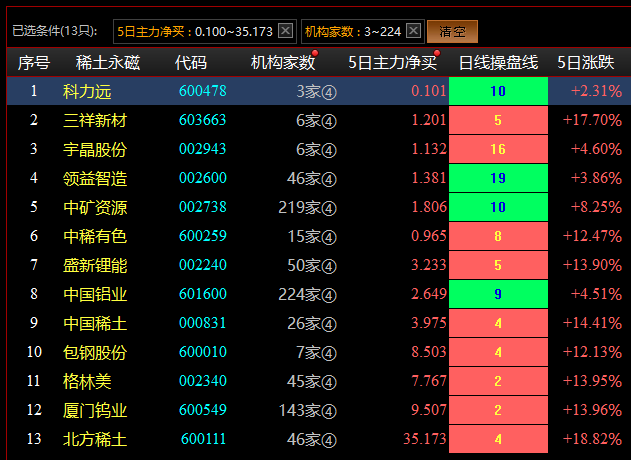Image resolution: width=631 pixels, height=460 pixels.
Task: Open the 北方稀土 stock name
Action: [95, 440]
